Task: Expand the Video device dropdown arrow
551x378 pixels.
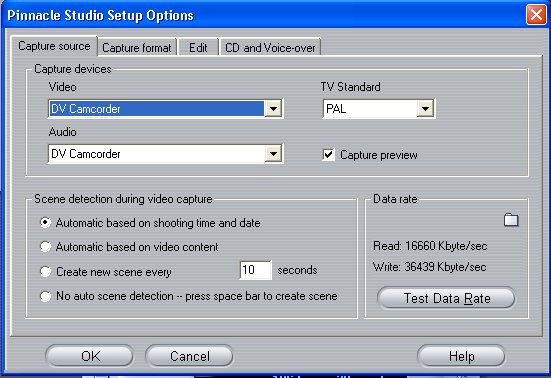Action: click(273, 109)
